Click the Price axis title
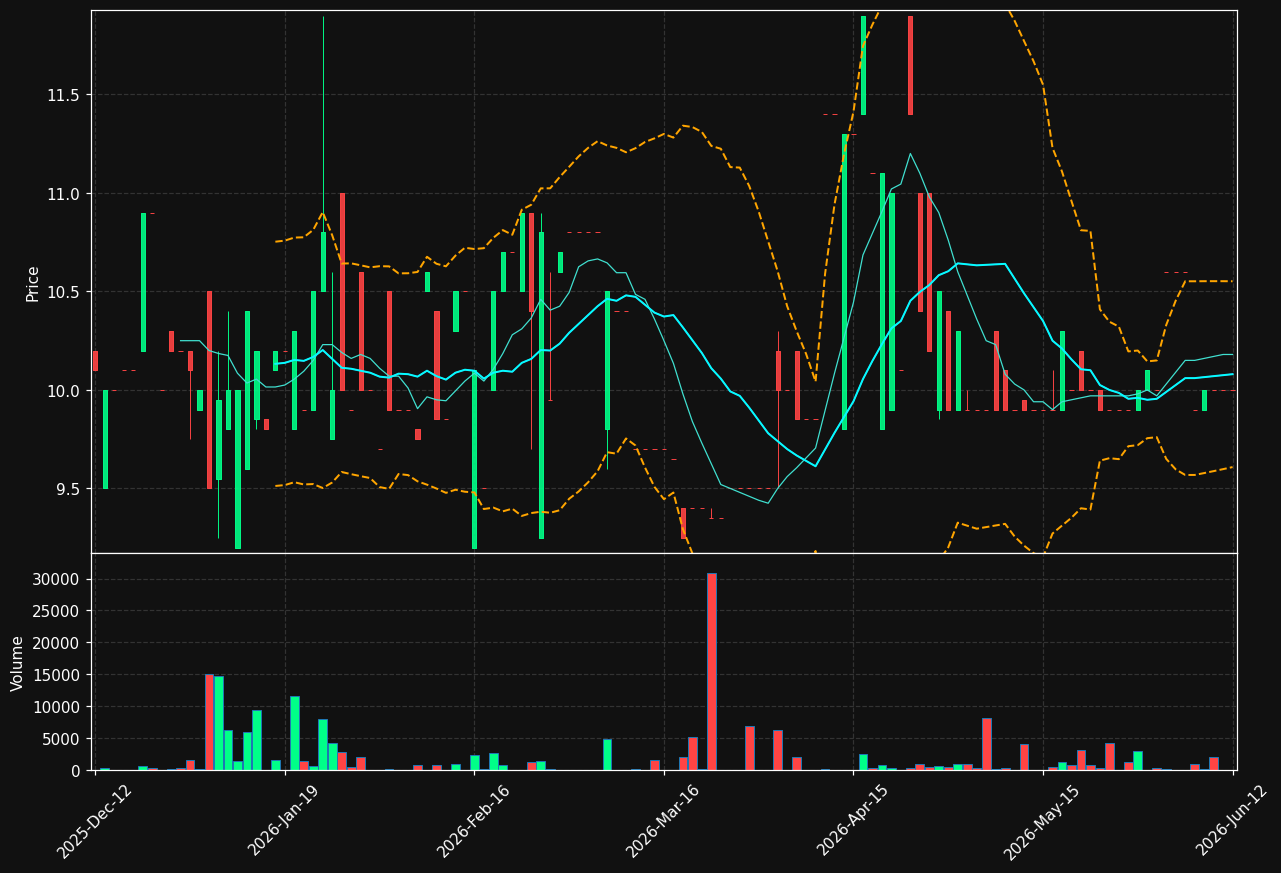 coord(33,283)
